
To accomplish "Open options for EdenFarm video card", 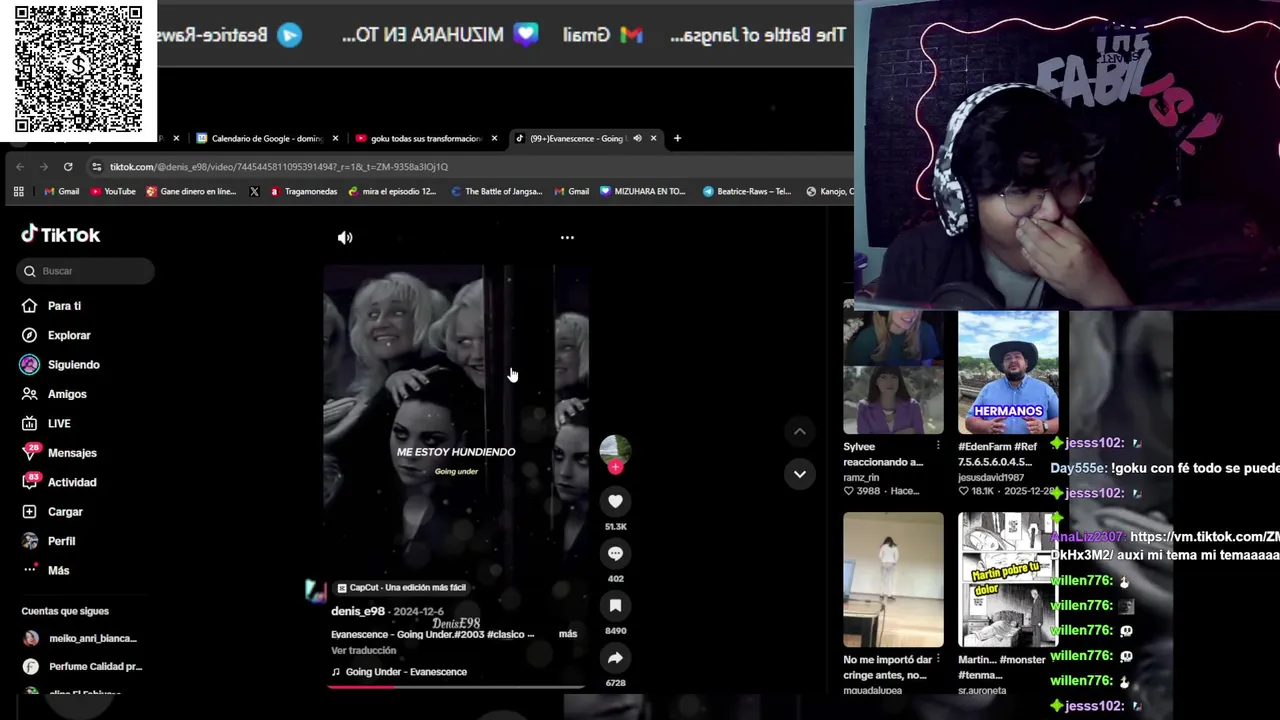I will tap(1053, 446).
